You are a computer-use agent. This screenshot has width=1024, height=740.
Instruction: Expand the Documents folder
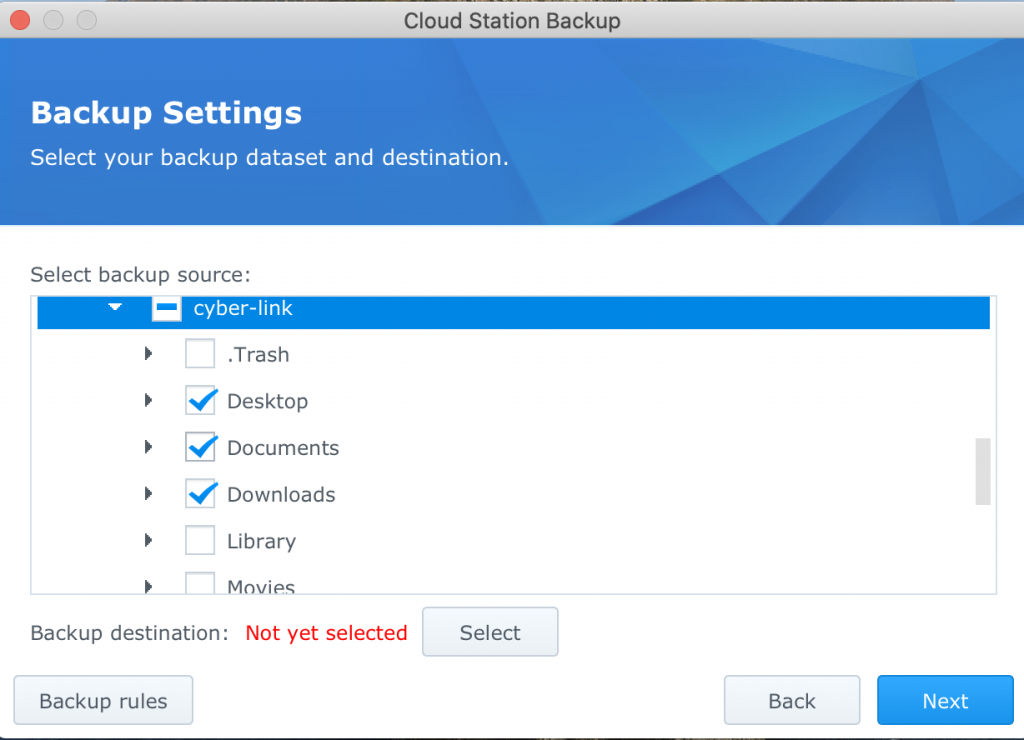tap(148, 447)
